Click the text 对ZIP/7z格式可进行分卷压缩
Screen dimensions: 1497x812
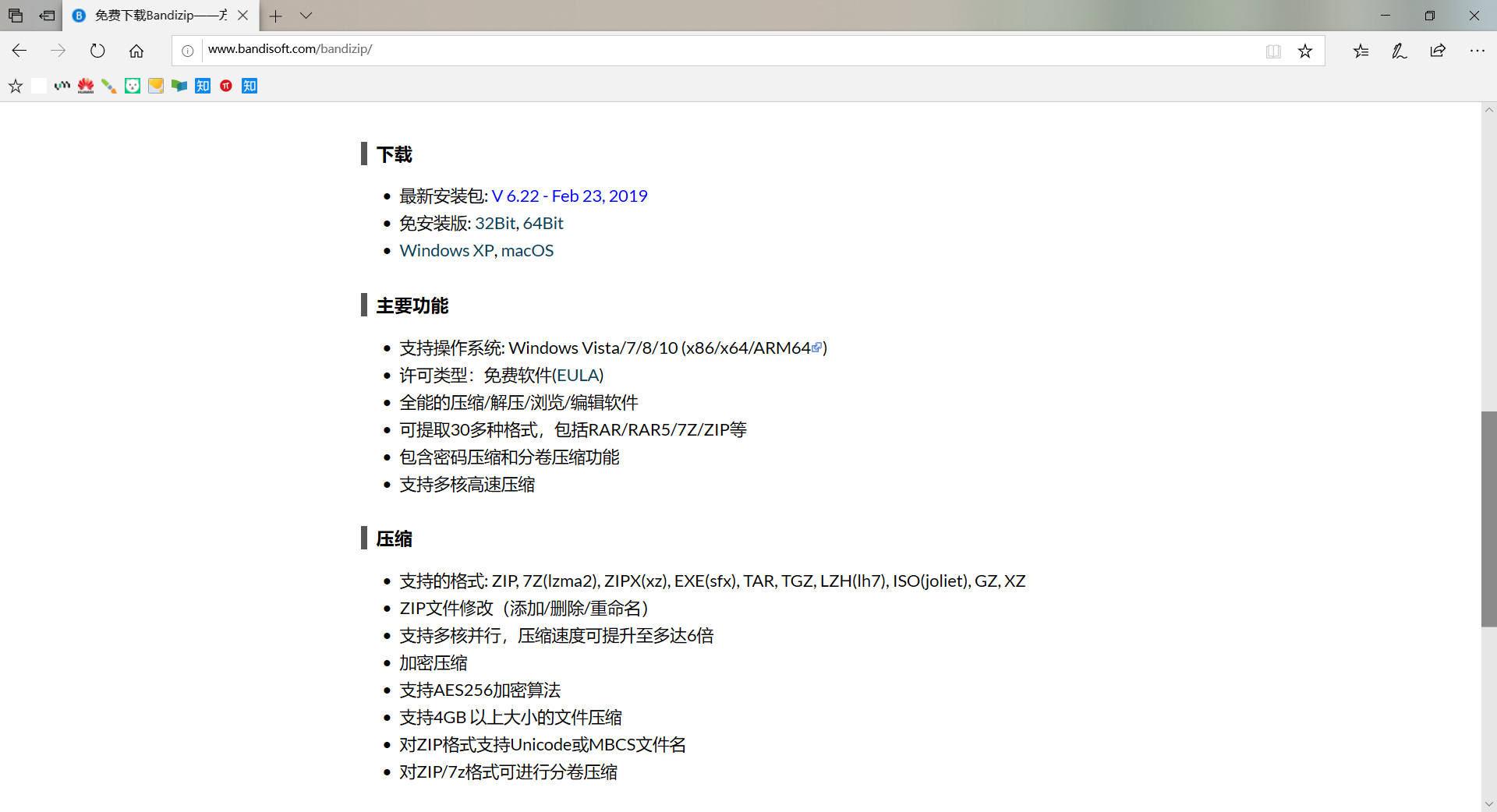click(x=508, y=772)
